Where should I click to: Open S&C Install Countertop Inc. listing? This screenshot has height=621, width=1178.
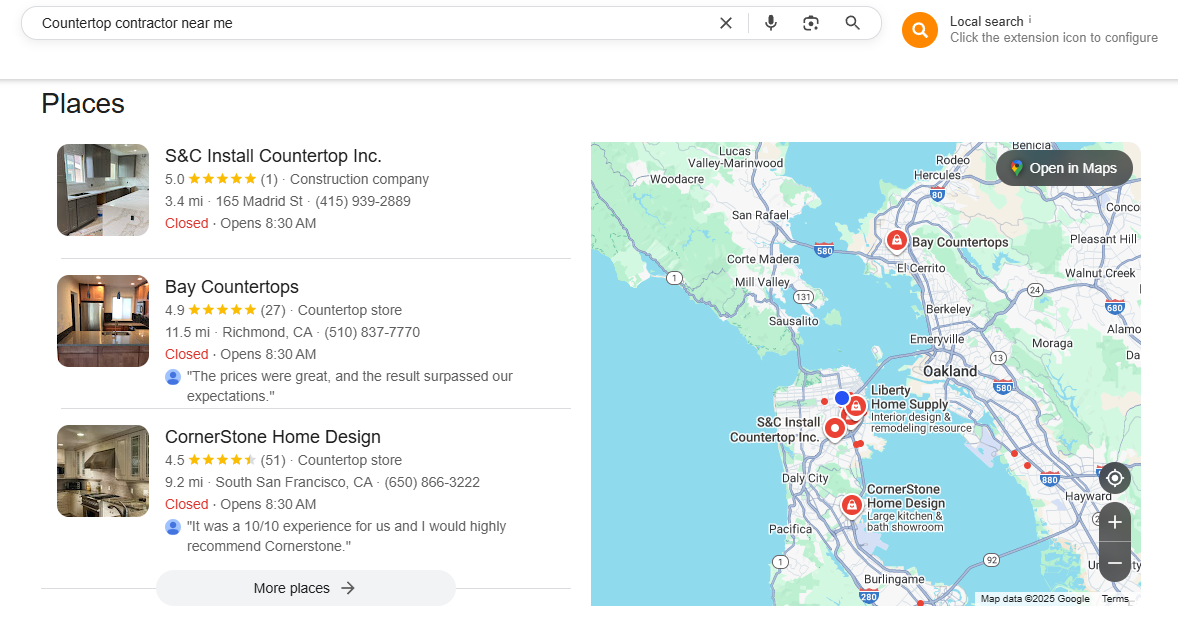[273, 155]
